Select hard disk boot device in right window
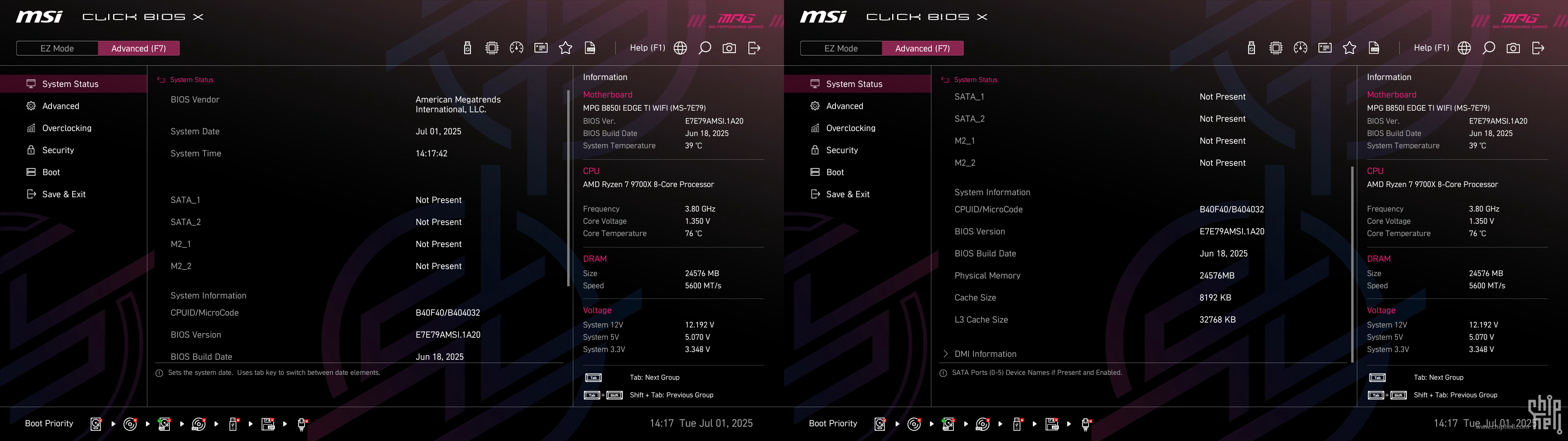 click(880, 424)
